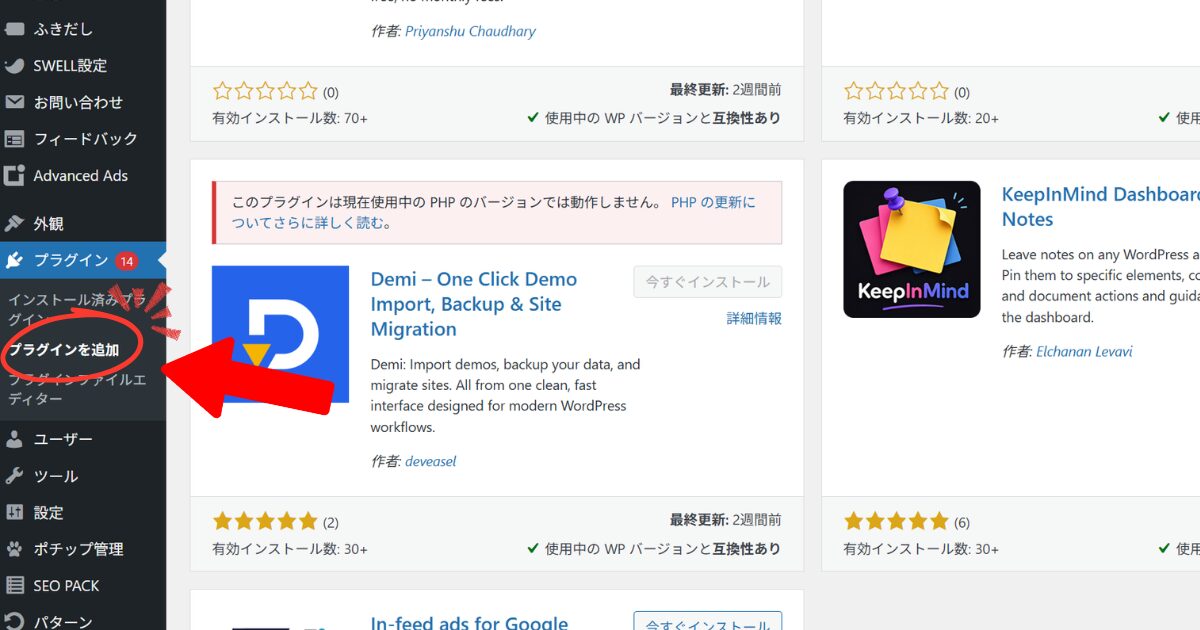Click the KeepInMind plugin thumbnail
This screenshot has width=1200, height=630.
coord(911,249)
